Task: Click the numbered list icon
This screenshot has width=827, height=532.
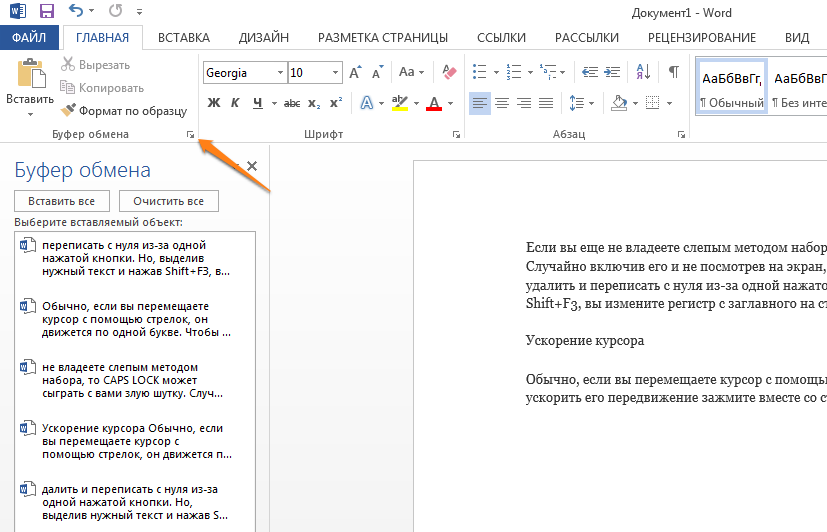Action: click(514, 72)
